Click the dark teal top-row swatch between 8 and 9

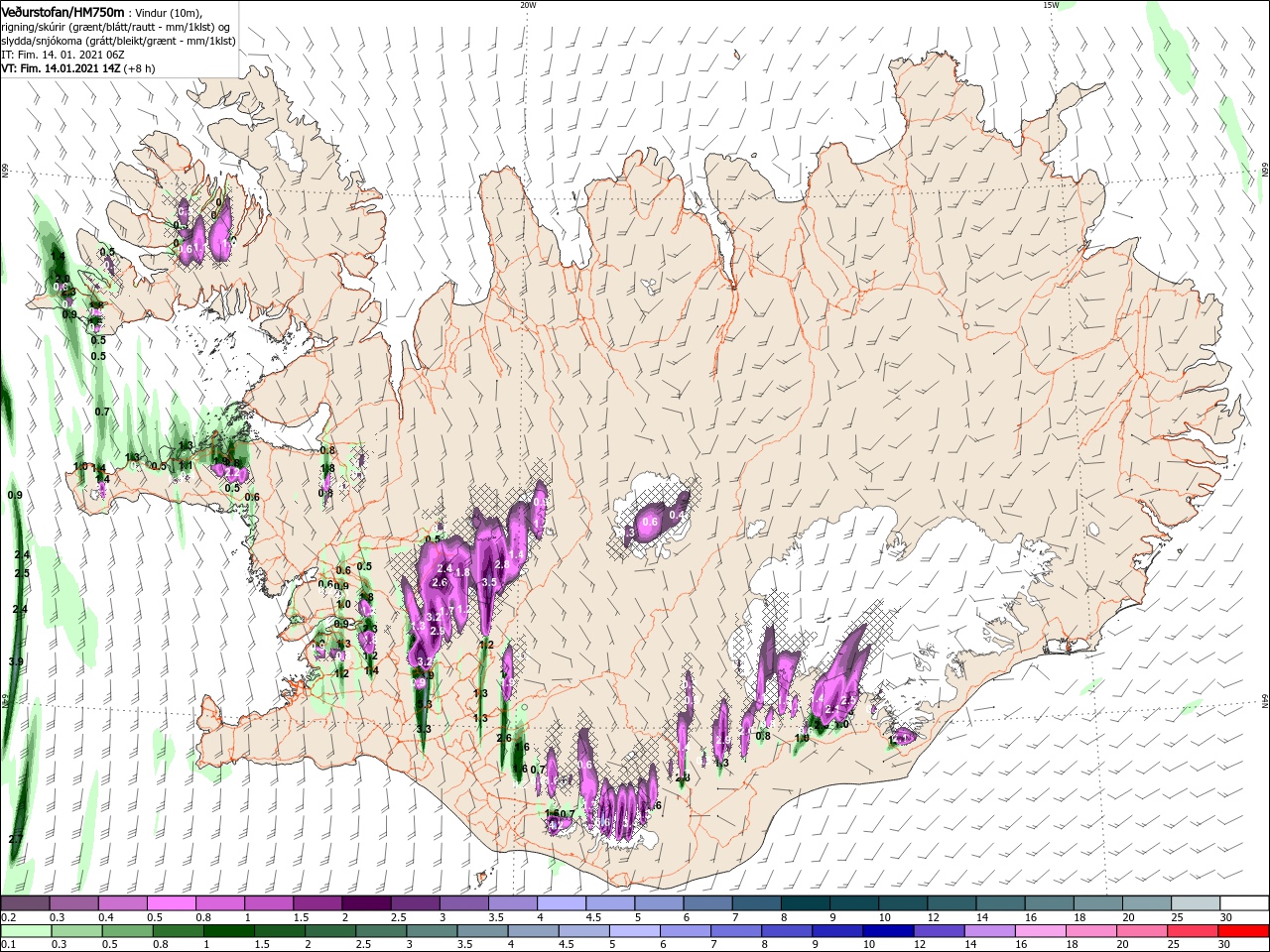(806, 903)
